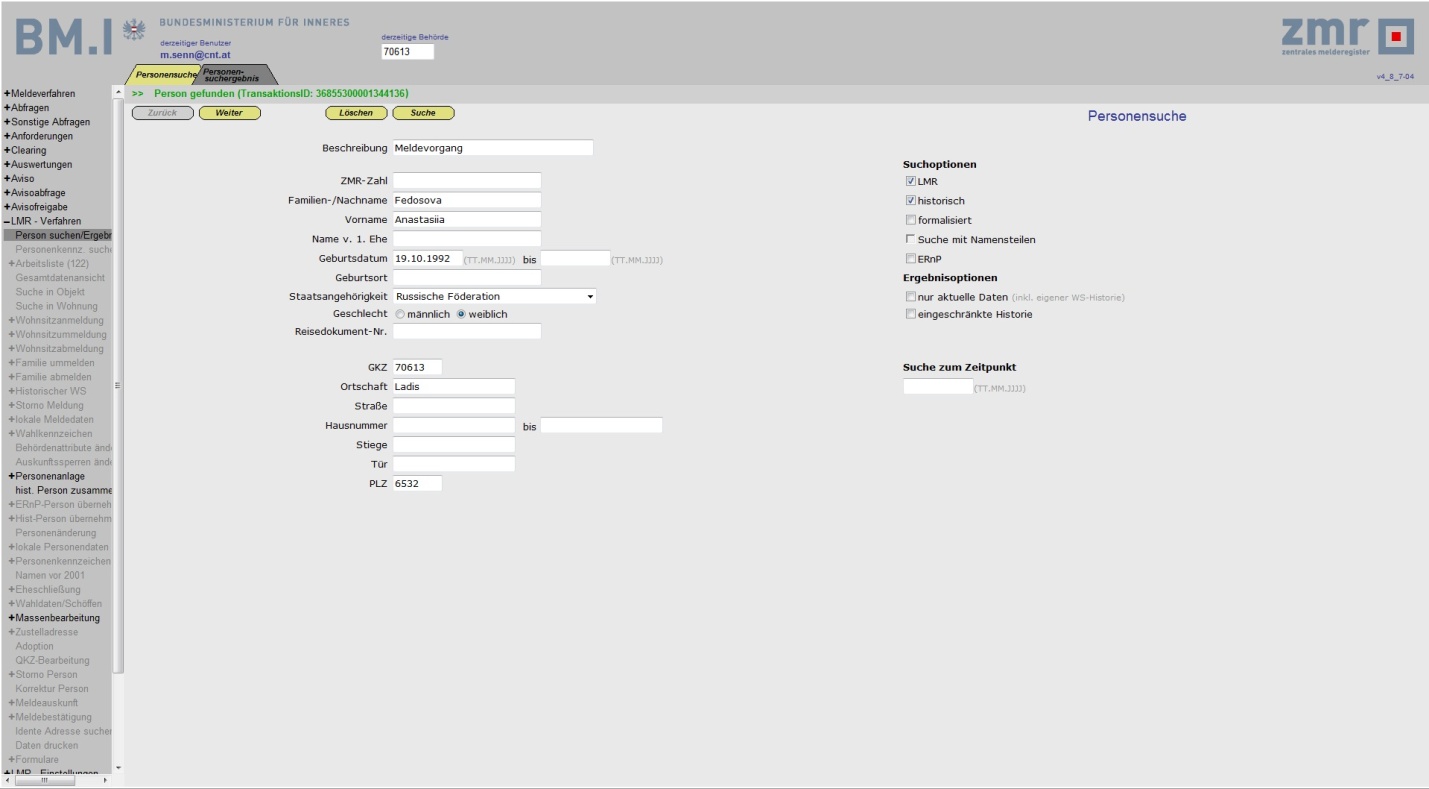Screen dimensions: 1429x789
Task: Open hist. Person zusammen entry
Action: [x=63, y=491]
